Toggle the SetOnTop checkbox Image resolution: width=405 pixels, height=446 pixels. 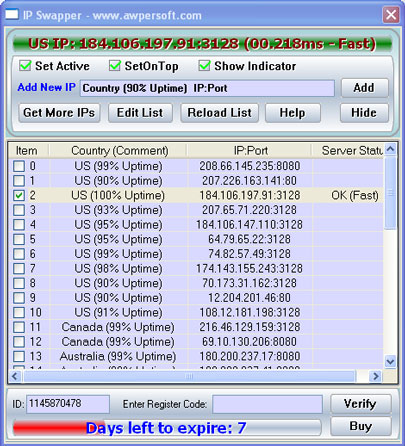115,66
